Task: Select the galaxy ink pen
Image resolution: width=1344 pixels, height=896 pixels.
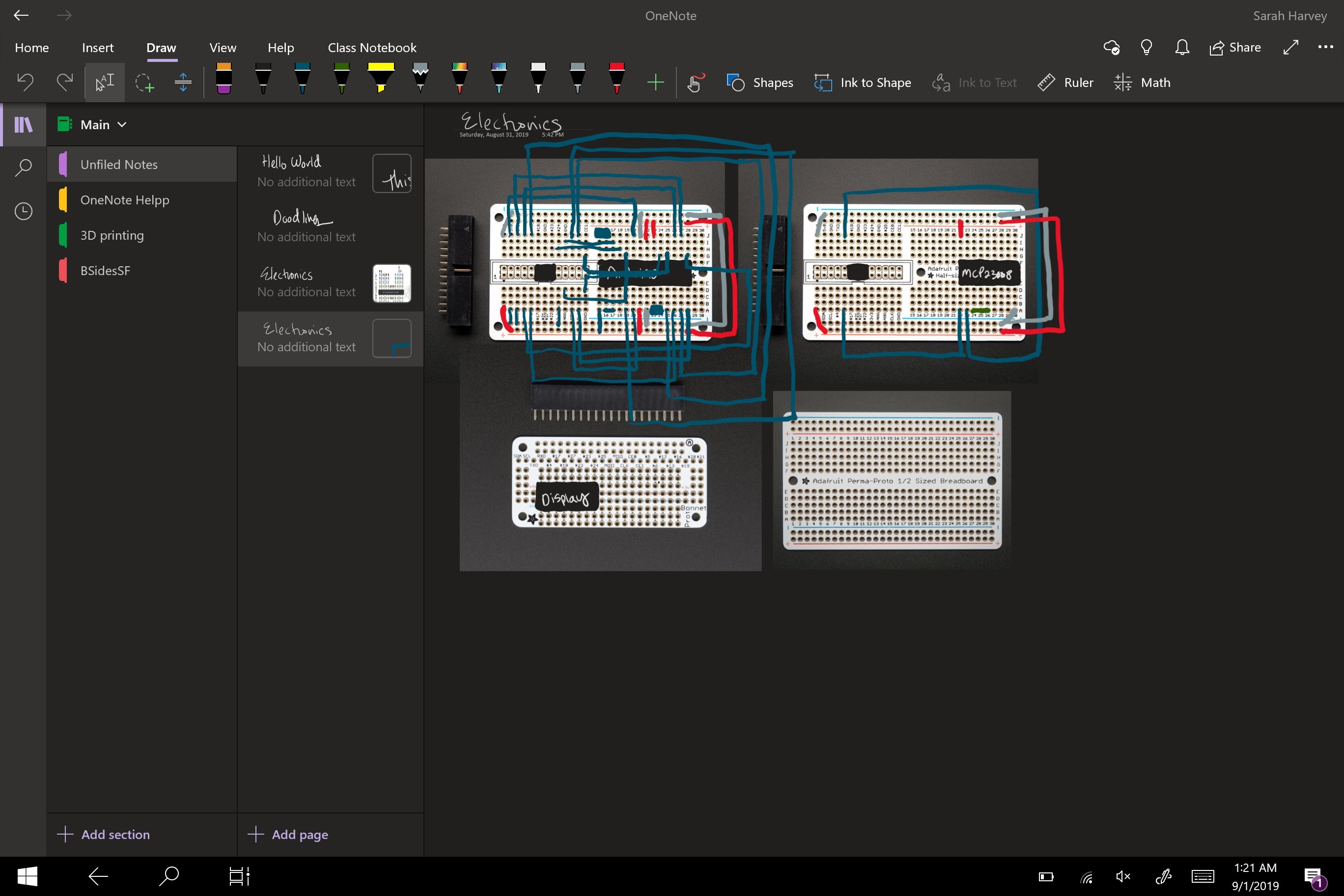Action: click(499, 79)
